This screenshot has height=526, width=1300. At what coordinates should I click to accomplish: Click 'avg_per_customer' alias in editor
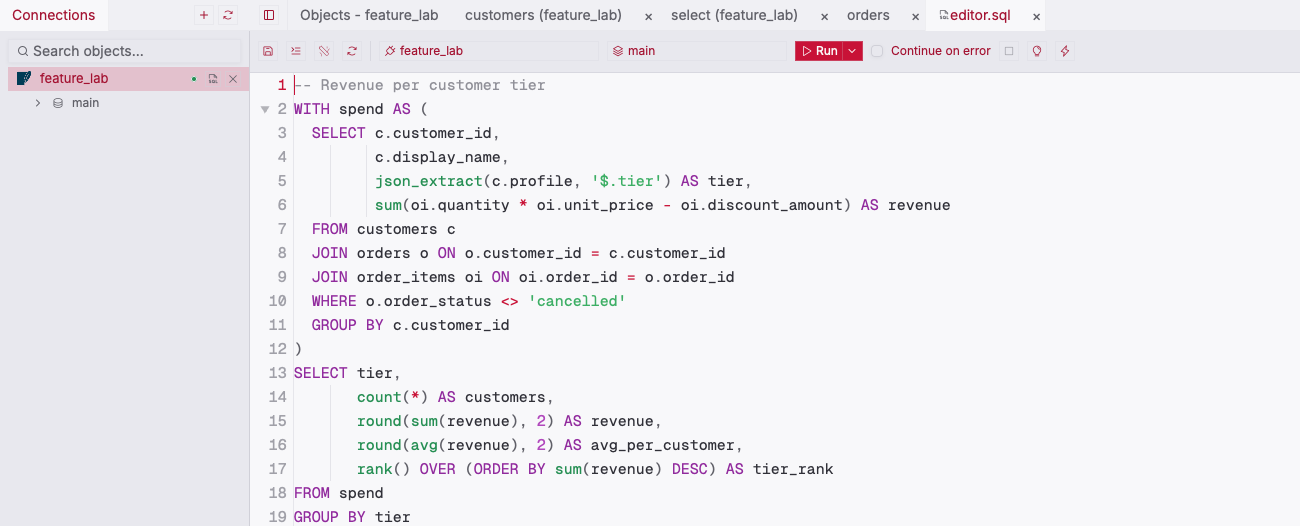coord(663,445)
